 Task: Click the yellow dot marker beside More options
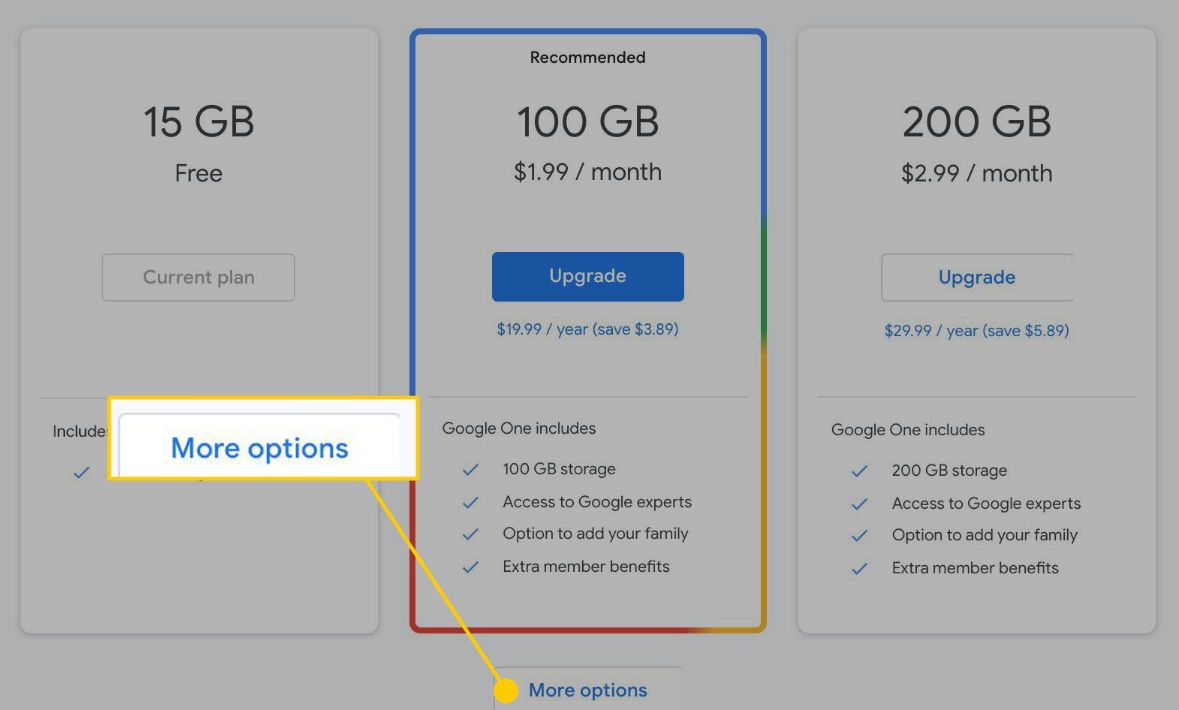[x=507, y=691]
